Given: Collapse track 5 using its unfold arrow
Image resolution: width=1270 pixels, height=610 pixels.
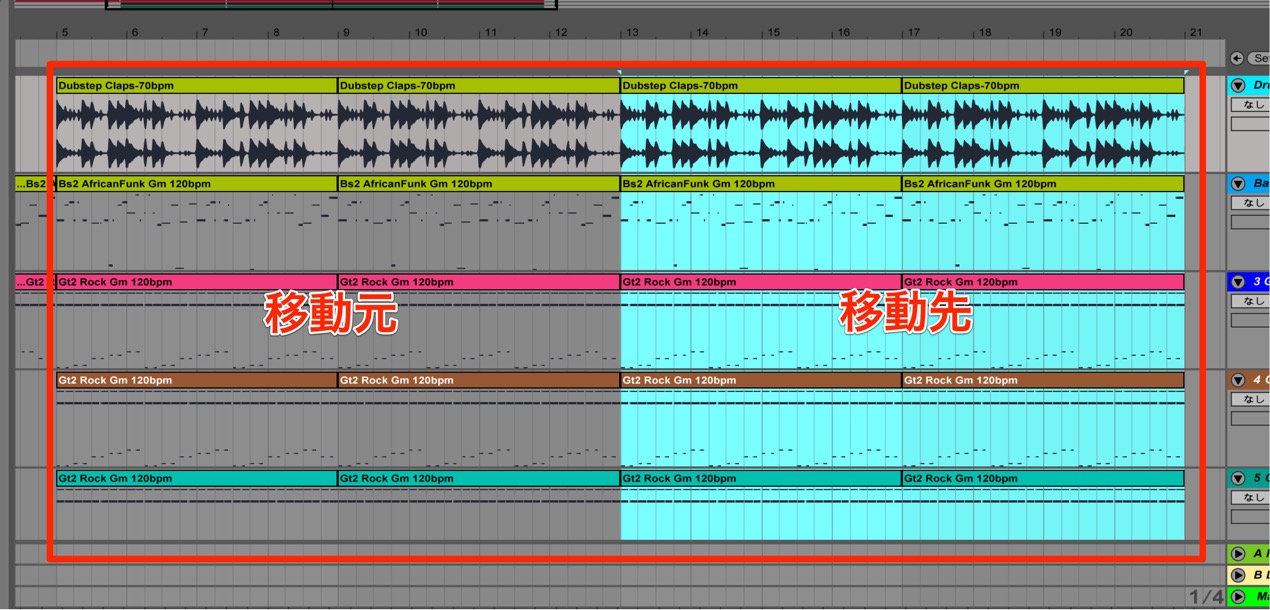Looking at the screenshot, I should pos(1238,478).
